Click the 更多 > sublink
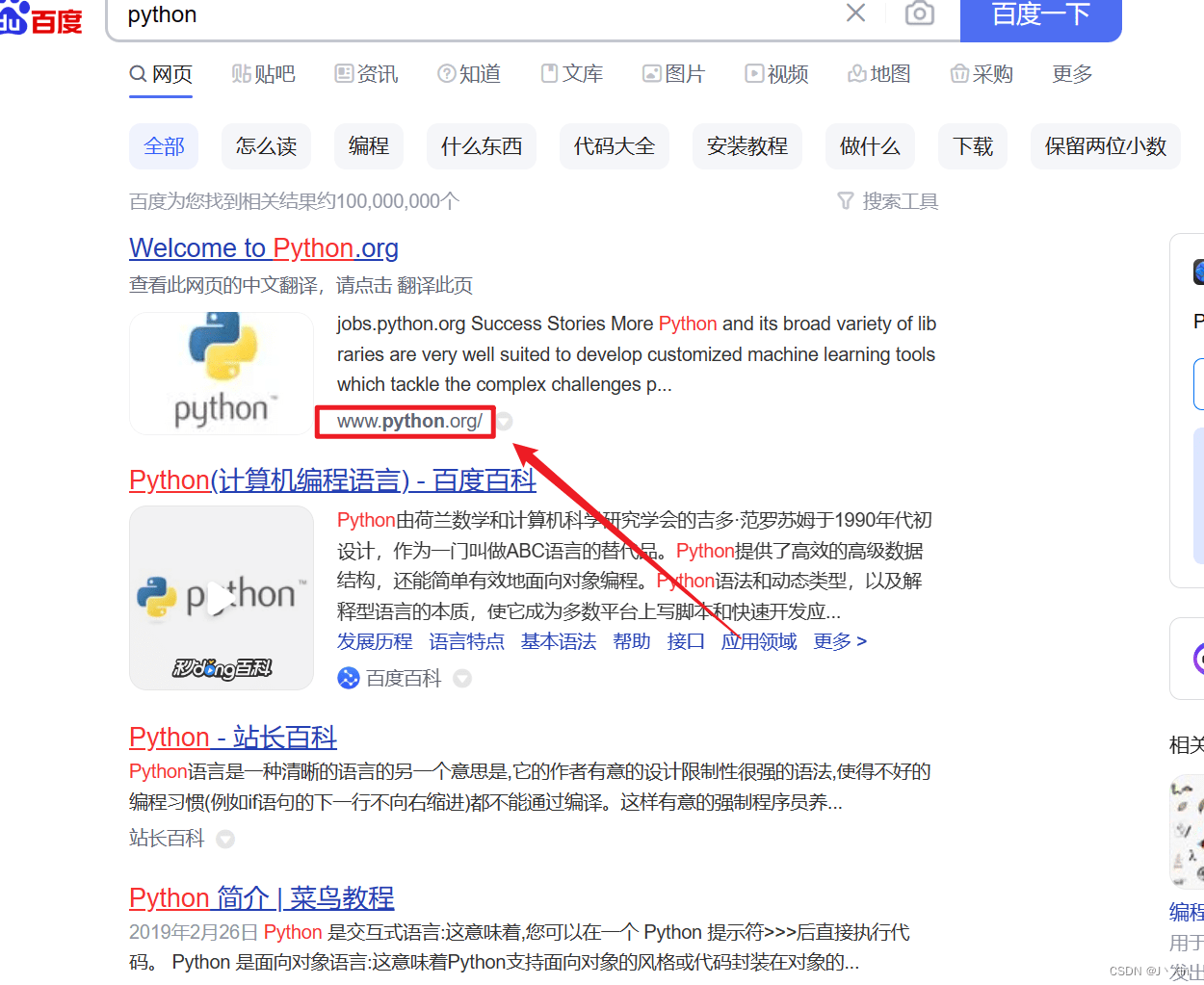1204x985 pixels. tap(840, 641)
